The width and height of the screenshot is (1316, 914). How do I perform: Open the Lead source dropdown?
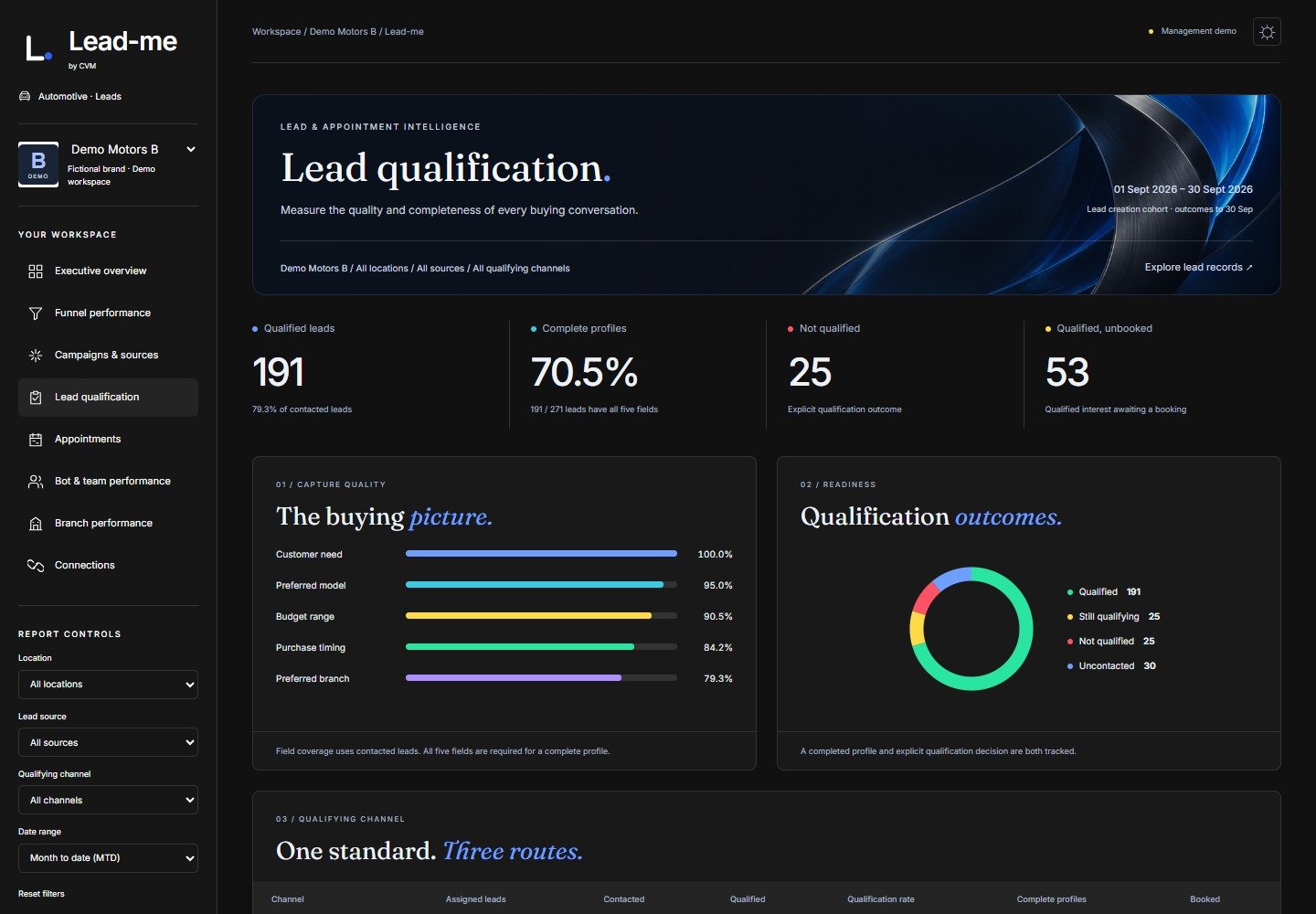coord(108,742)
